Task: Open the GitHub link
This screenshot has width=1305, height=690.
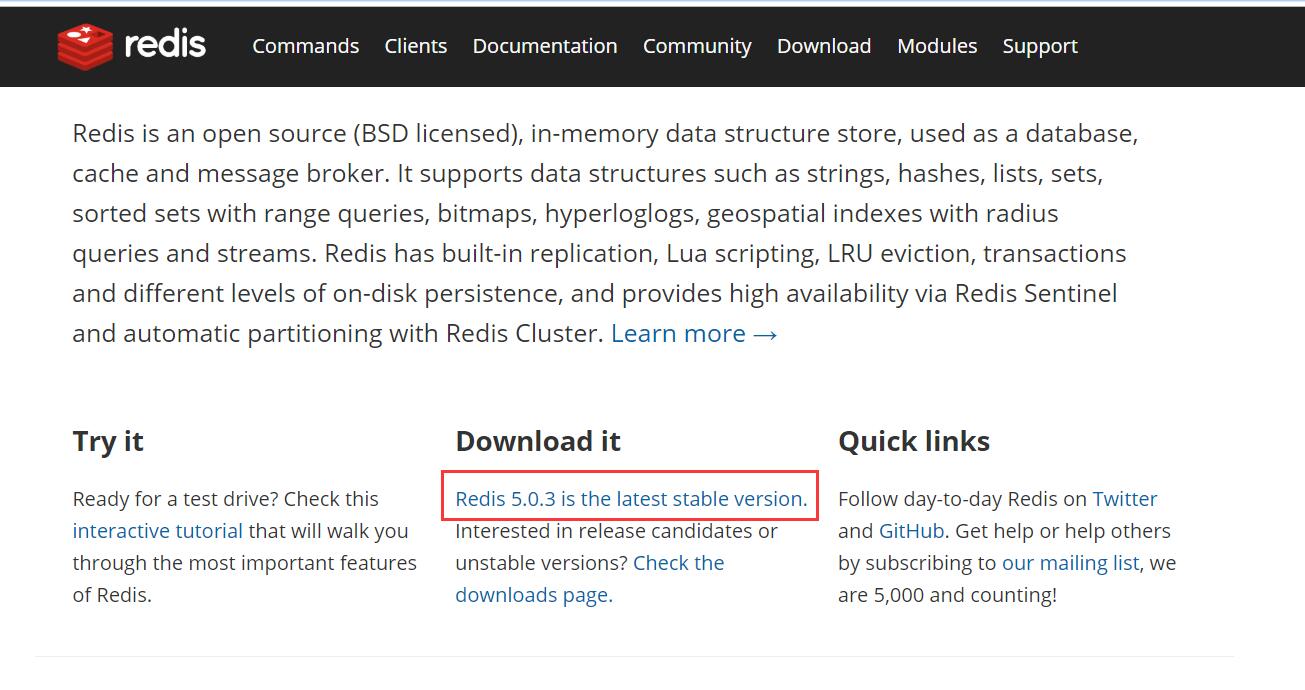Action: pos(911,531)
